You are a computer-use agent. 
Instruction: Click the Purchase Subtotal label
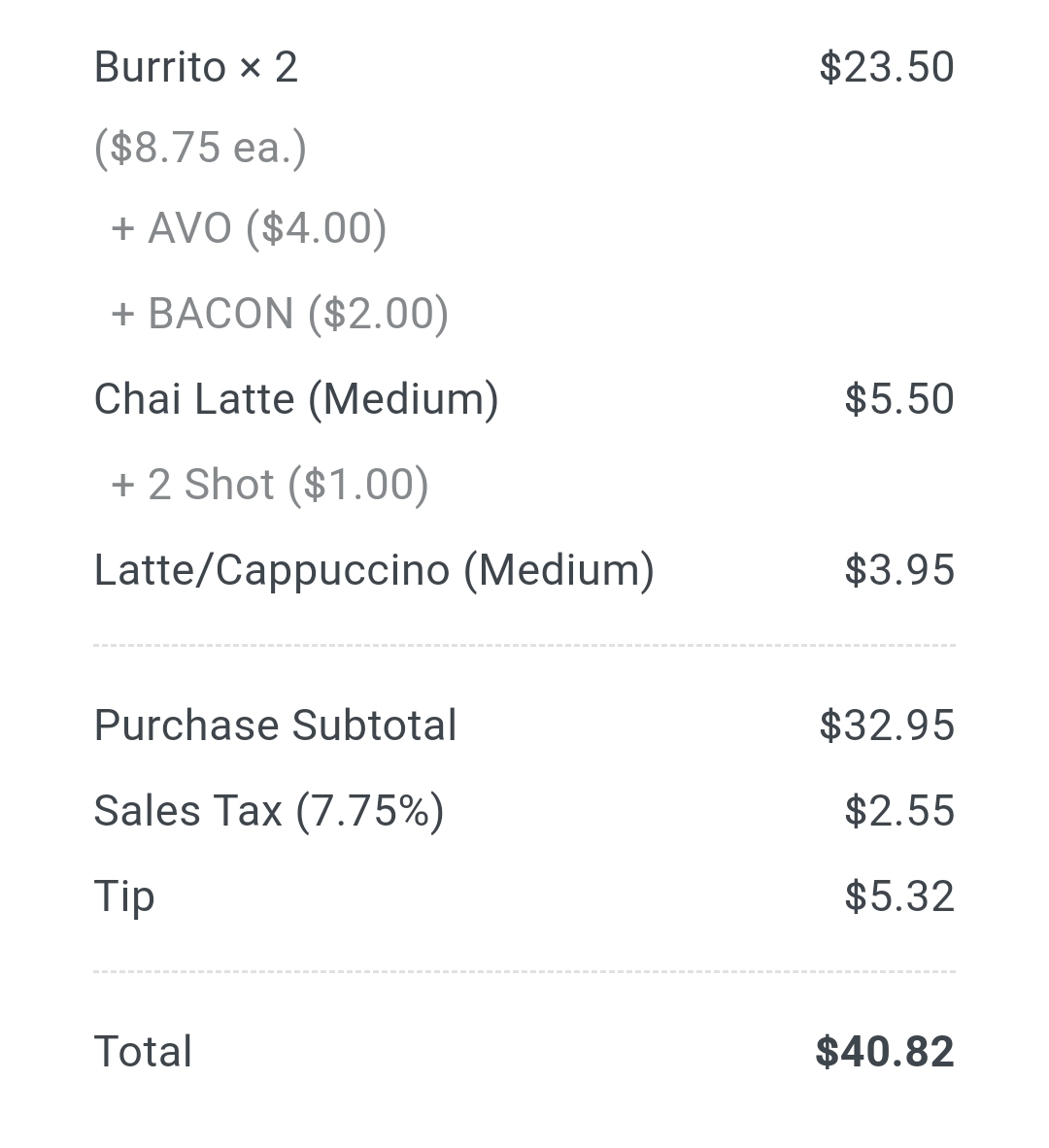(275, 726)
